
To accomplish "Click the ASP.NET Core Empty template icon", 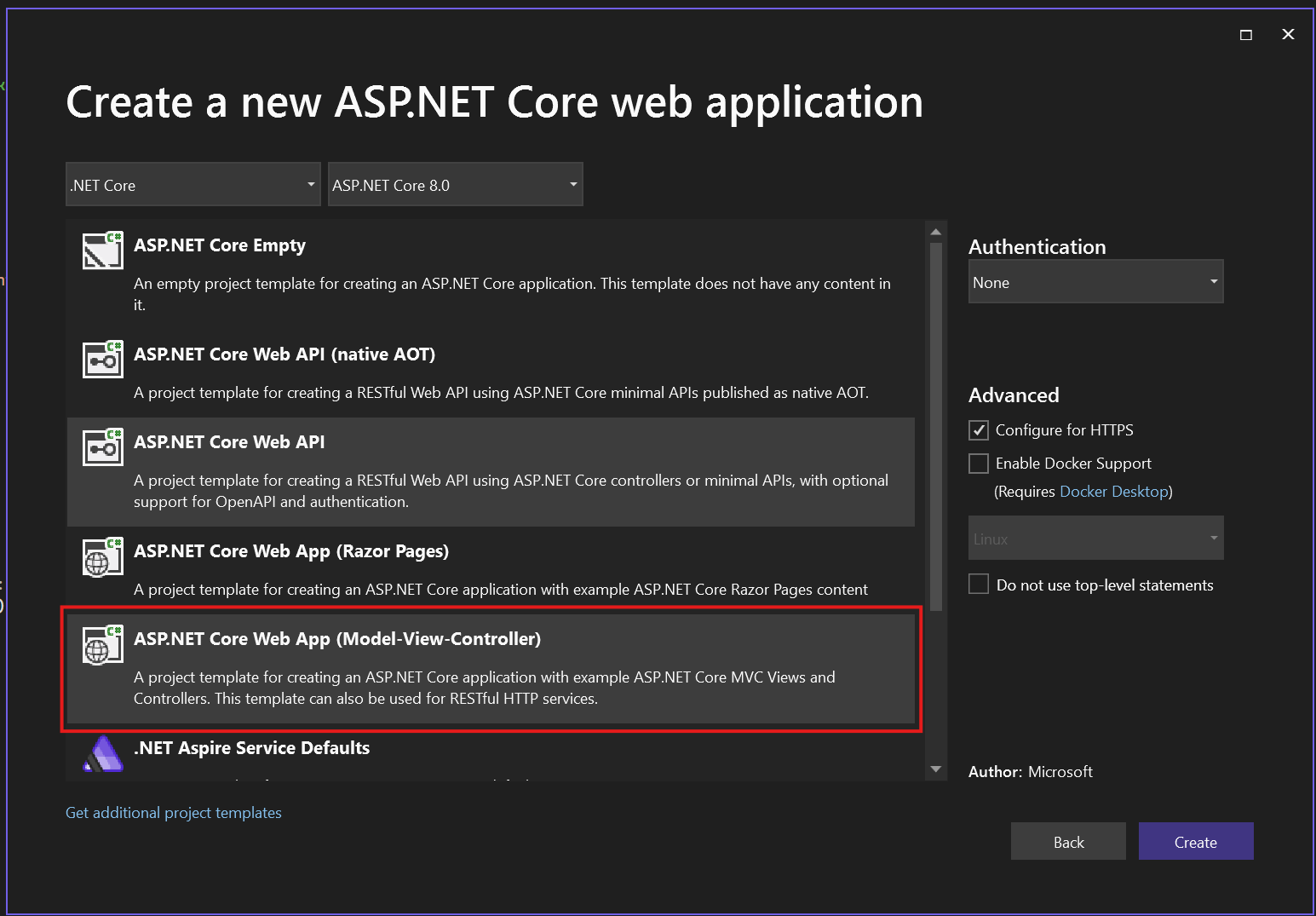I will click(x=103, y=251).
